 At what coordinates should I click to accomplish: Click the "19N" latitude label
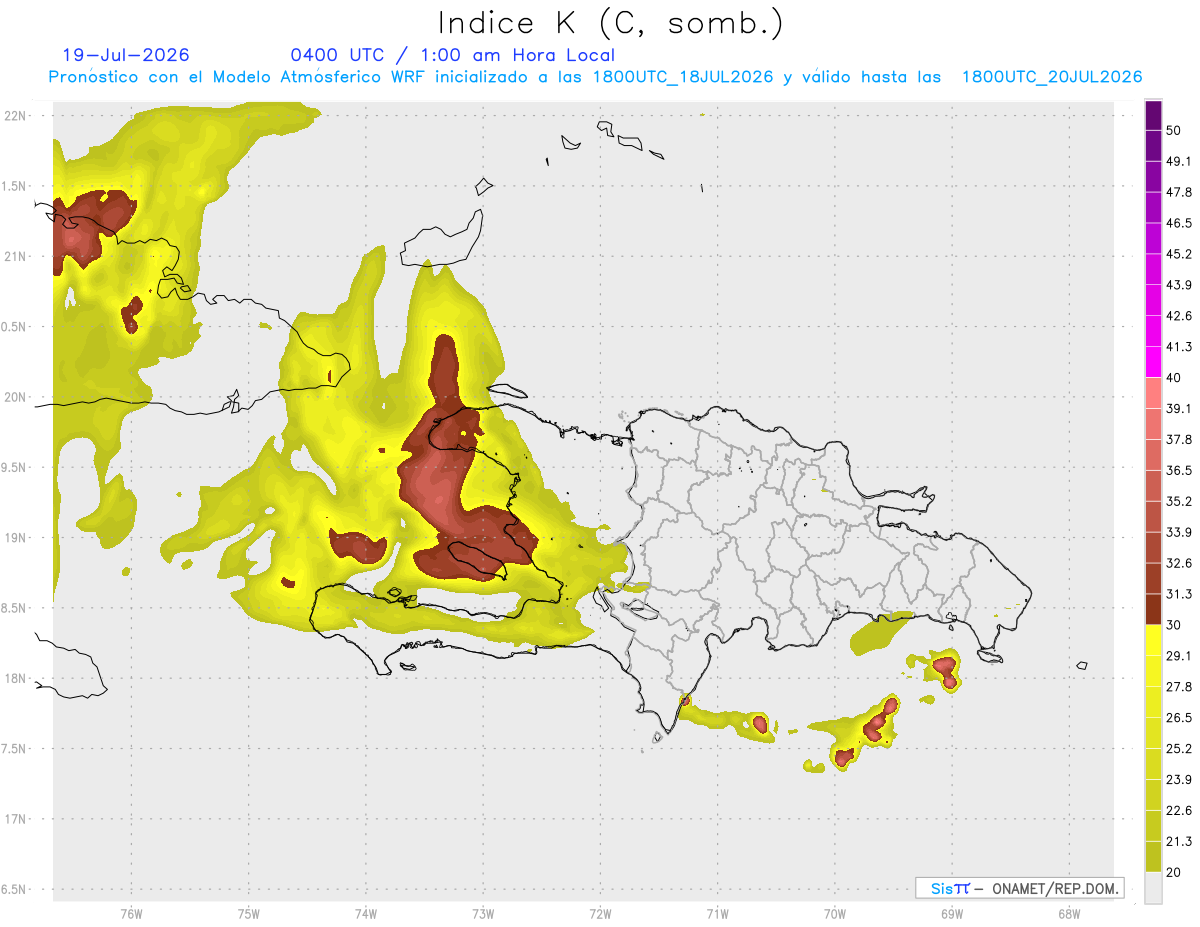click(x=15, y=538)
